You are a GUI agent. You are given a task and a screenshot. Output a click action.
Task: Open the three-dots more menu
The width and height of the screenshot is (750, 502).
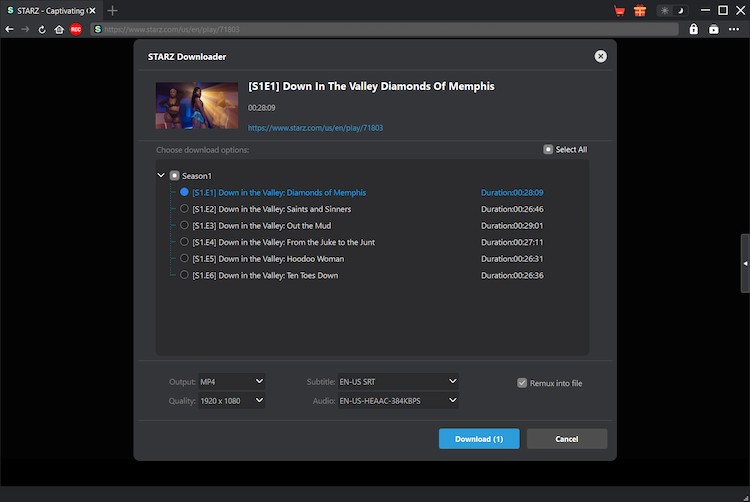coord(734,30)
